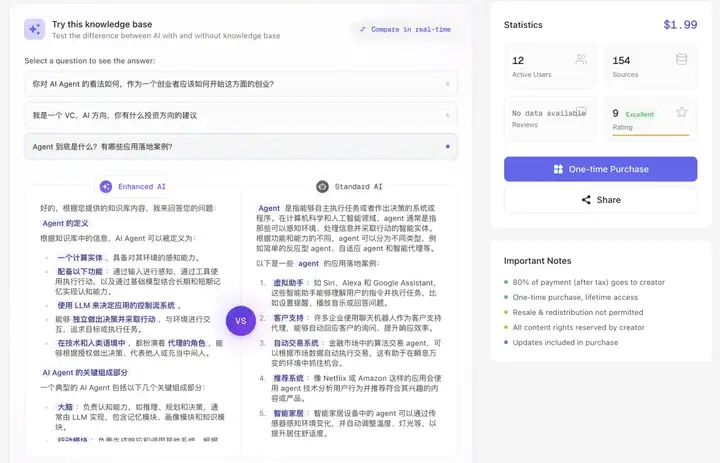720x463 pixels.
Task: Click the Excellent rating badge
Action: pyautogui.click(x=640, y=114)
